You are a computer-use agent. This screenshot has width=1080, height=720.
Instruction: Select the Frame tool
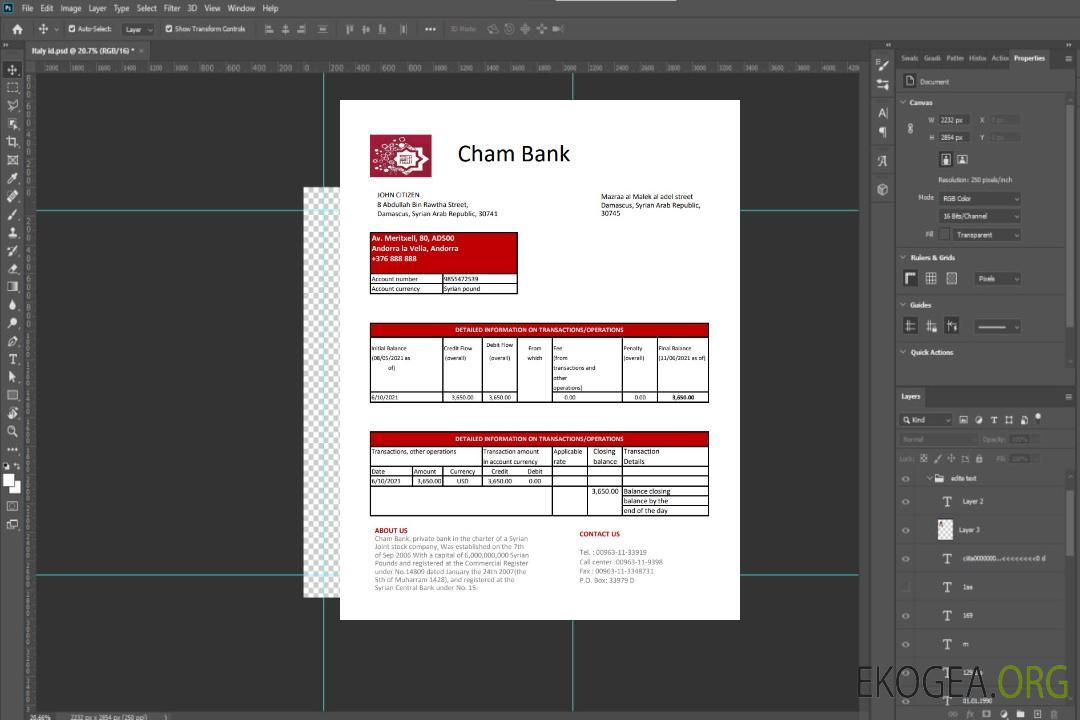12,160
